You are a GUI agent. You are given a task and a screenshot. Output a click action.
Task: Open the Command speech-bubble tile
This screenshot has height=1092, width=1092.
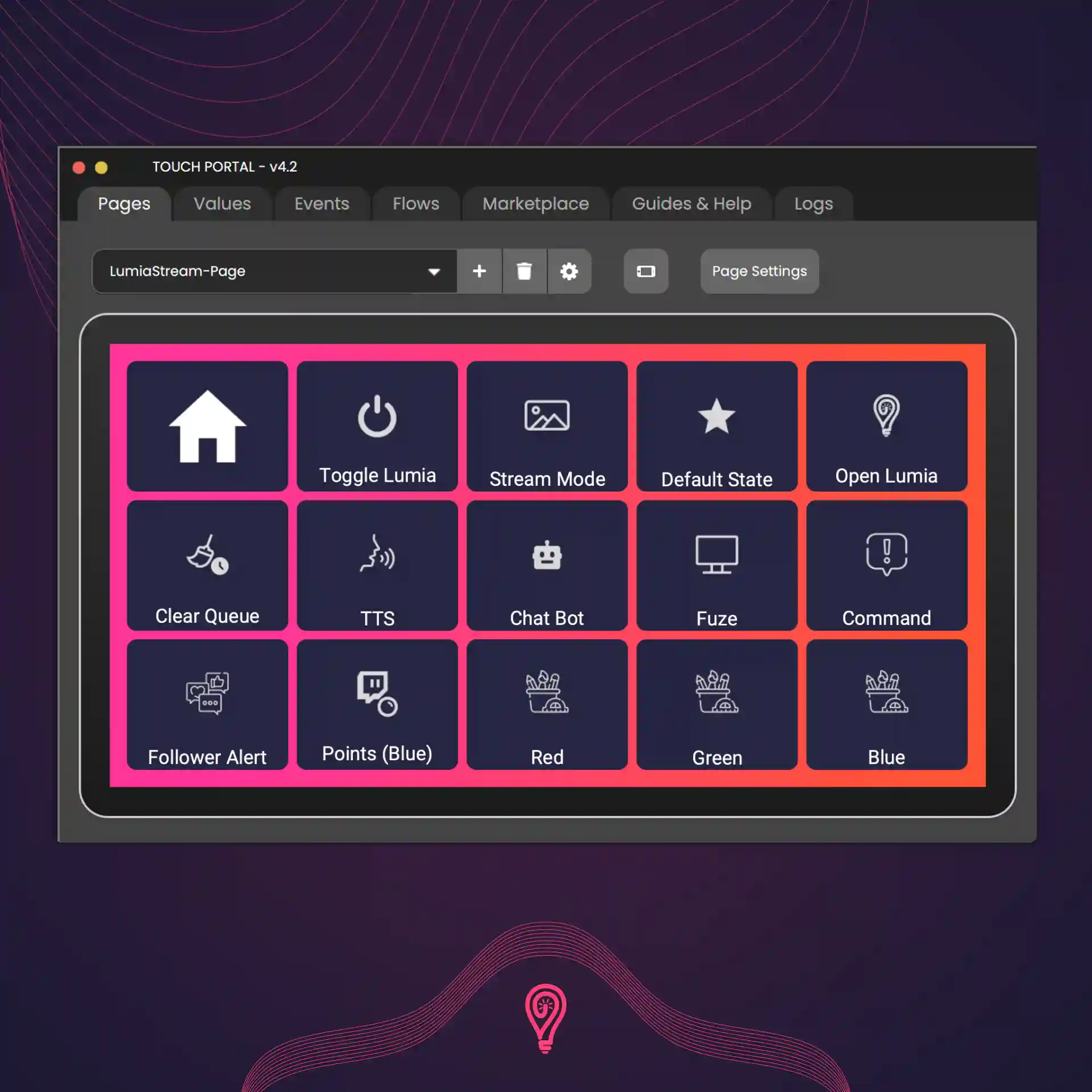coord(887,565)
